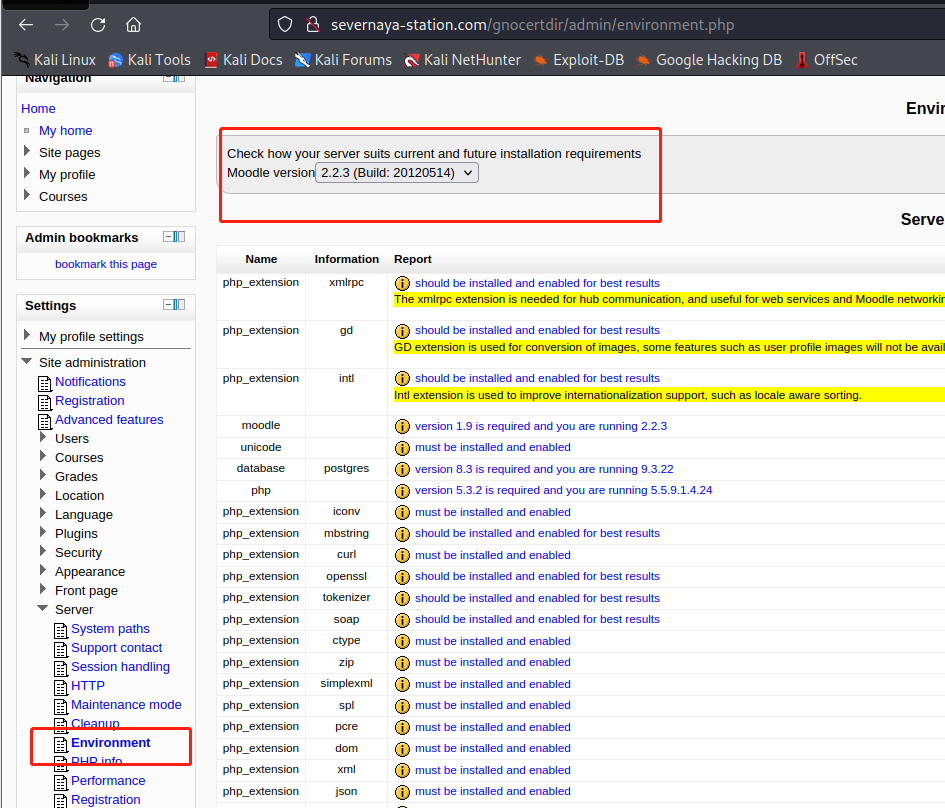The height and width of the screenshot is (808, 945).
Task: Expand the Users admin node
Action: tap(43, 437)
